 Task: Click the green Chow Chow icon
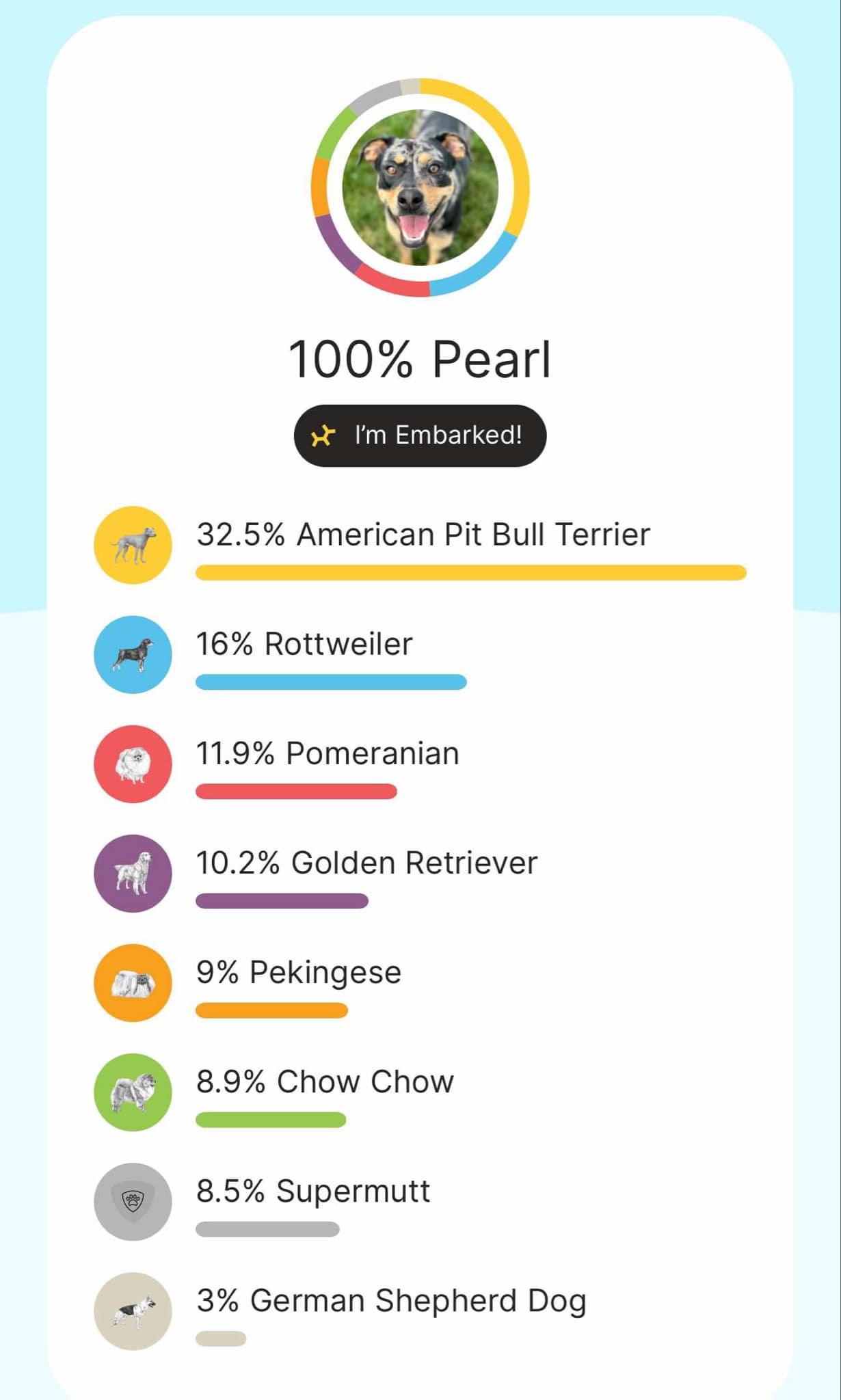click(133, 1092)
